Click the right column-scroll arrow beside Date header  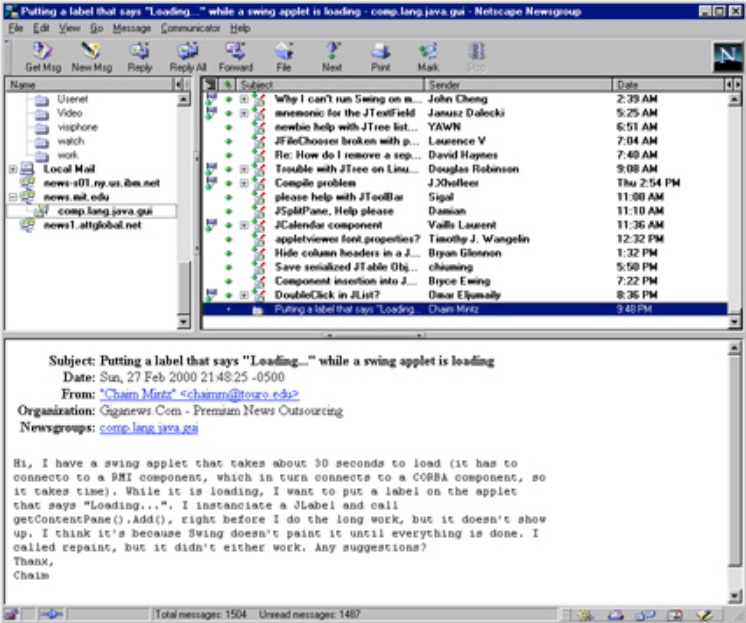click(x=737, y=85)
